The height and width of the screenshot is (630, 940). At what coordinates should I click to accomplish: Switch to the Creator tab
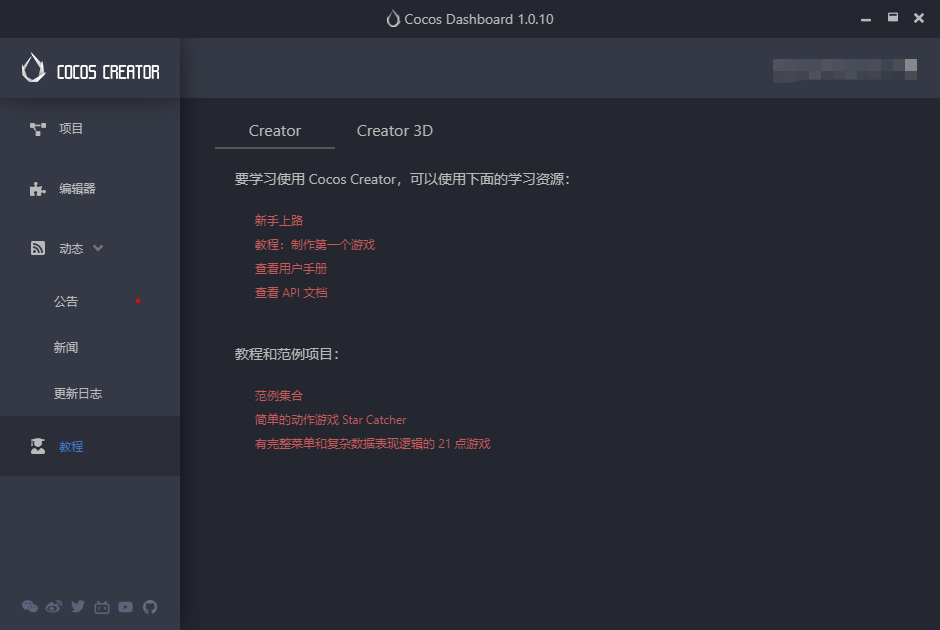point(275,131)
